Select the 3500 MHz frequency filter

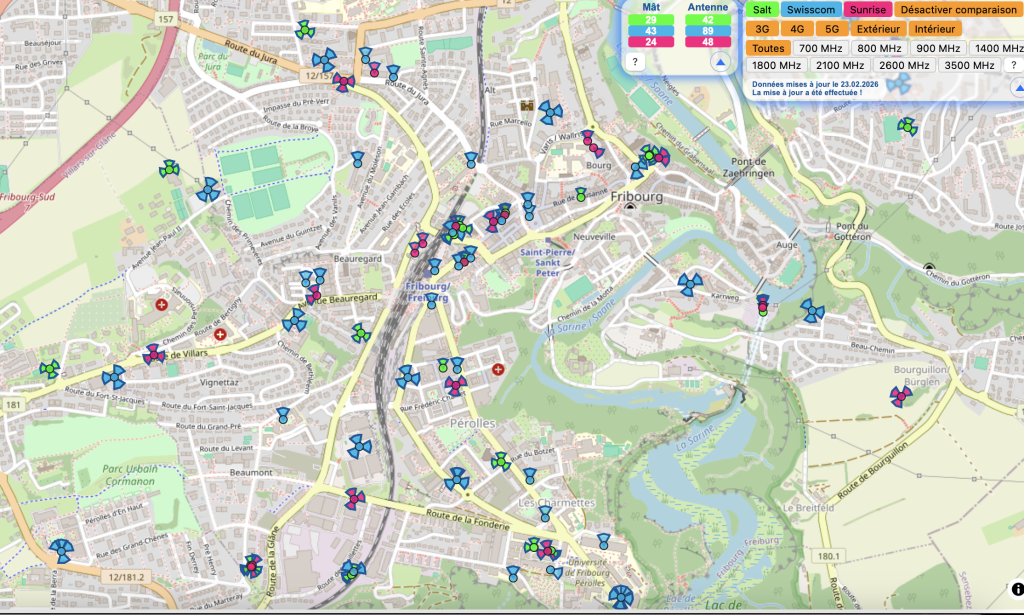pos(970,65)
